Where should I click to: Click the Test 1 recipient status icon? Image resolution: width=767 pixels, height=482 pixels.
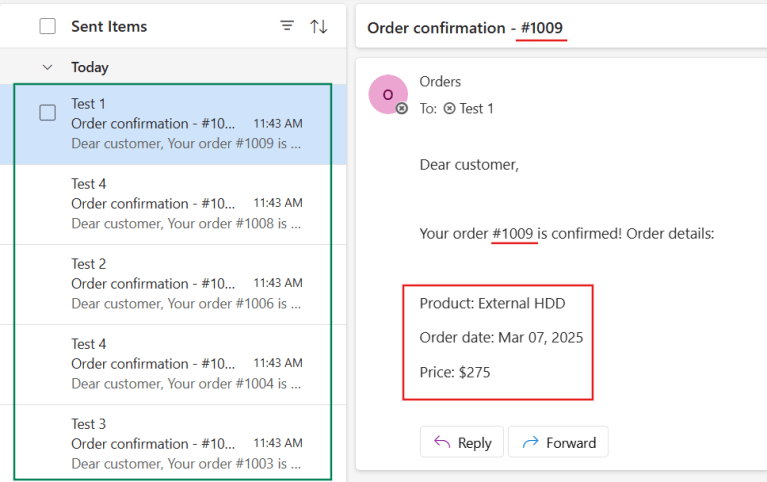pyautogui.click(x=449, y=108)
